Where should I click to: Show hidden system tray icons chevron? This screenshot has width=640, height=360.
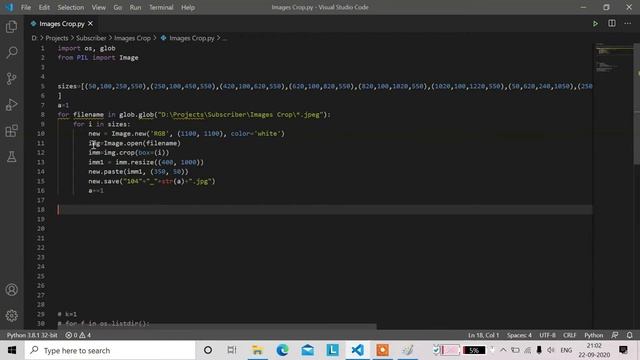click(x=503, y=350)
